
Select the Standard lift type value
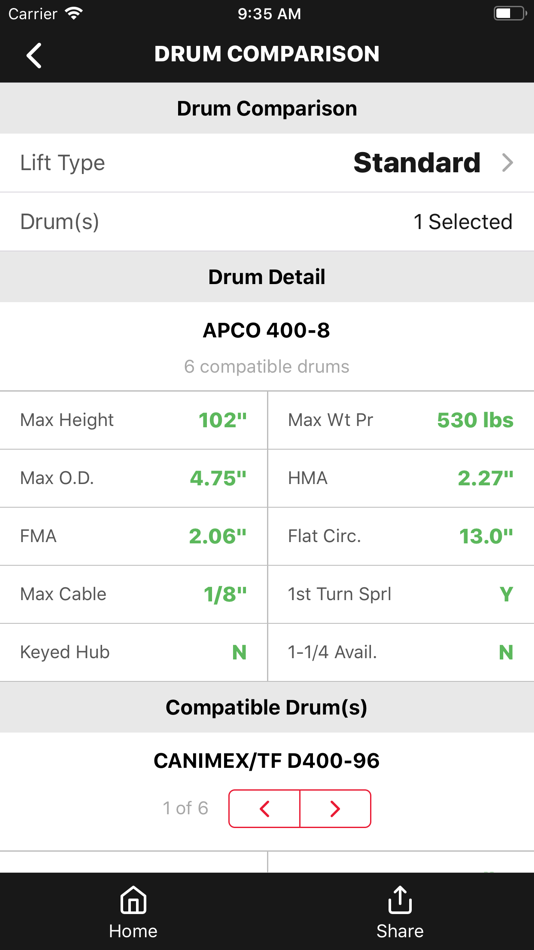click(417, 163)
